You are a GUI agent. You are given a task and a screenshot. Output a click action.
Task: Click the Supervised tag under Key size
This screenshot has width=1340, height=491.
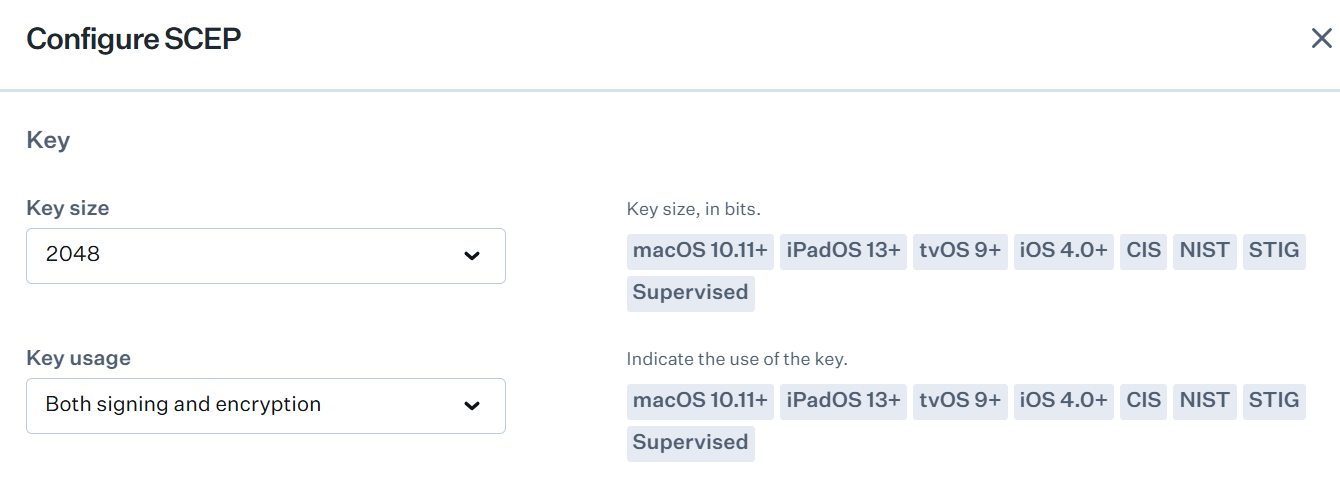690,293
